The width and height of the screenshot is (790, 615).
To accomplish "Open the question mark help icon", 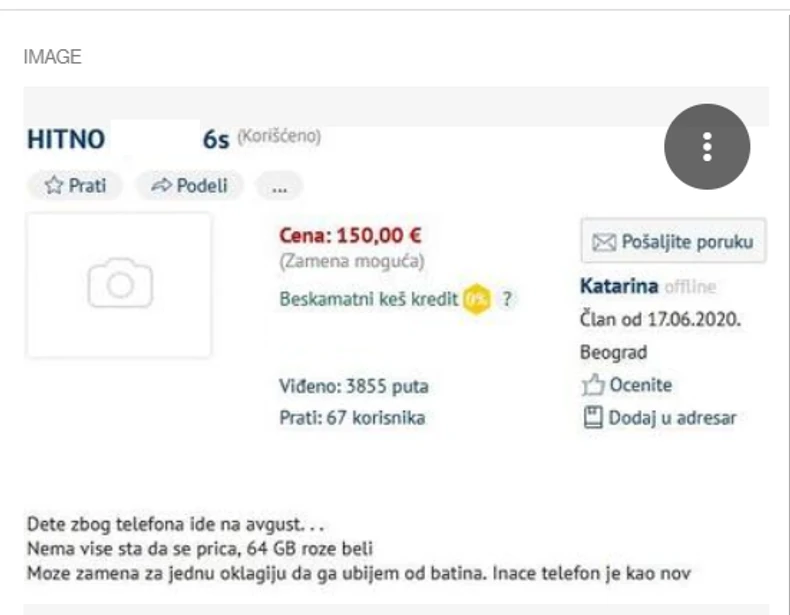I will click(507, 299).
